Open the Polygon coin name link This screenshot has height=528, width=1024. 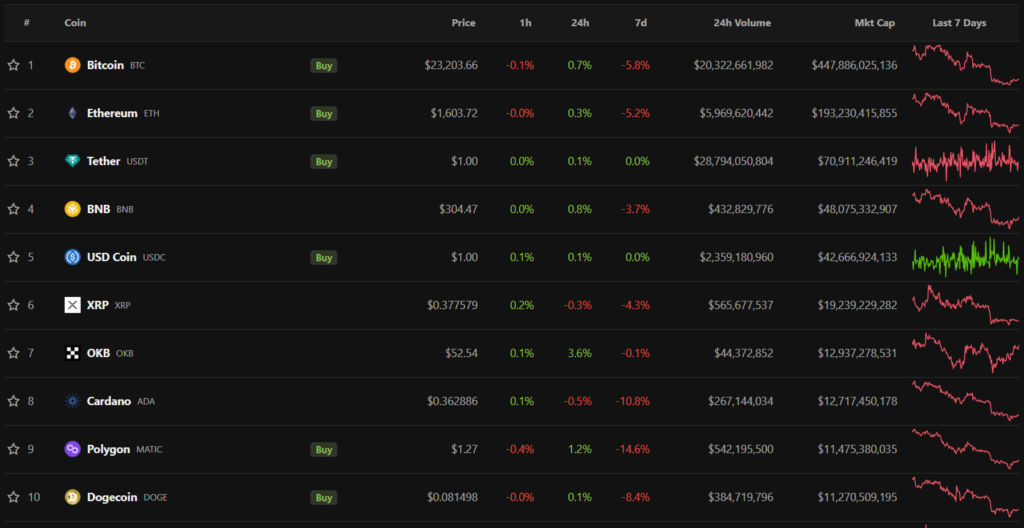point(108,450)
